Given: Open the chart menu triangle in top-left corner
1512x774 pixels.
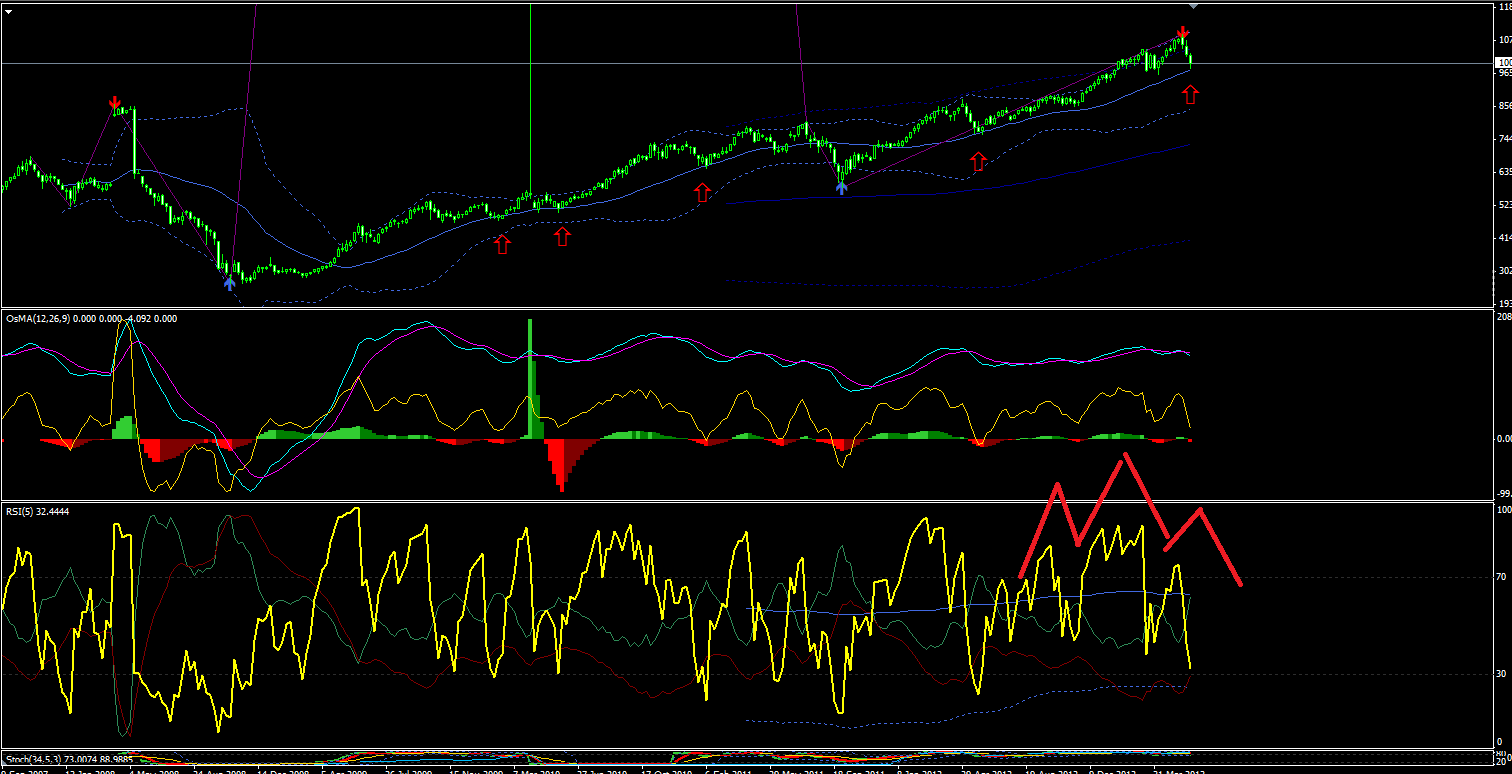Looking at the screenshot, I should (9, 10).
